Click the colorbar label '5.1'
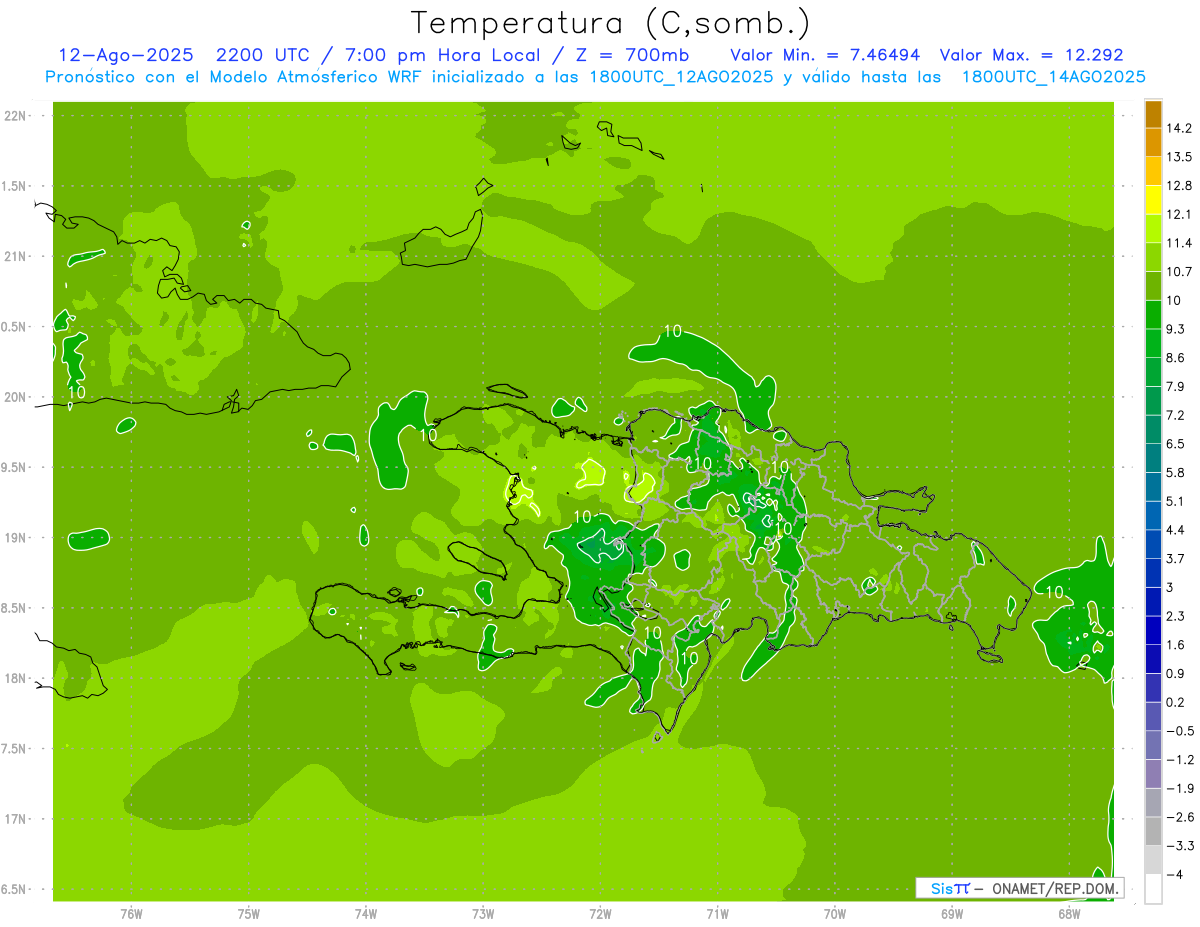 click(1176, 501)
